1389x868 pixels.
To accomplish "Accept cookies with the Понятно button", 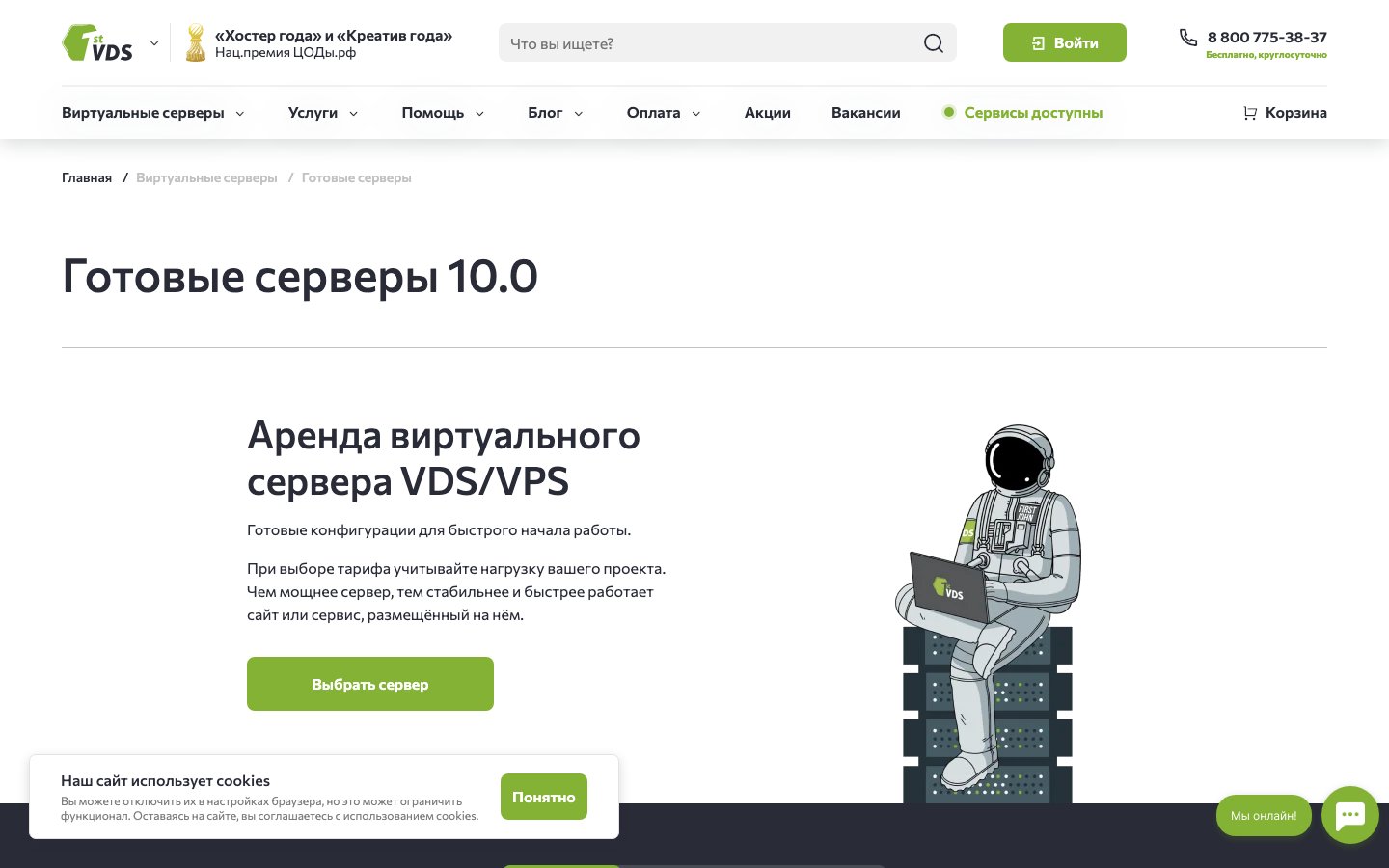I will (x=544, y=797).
